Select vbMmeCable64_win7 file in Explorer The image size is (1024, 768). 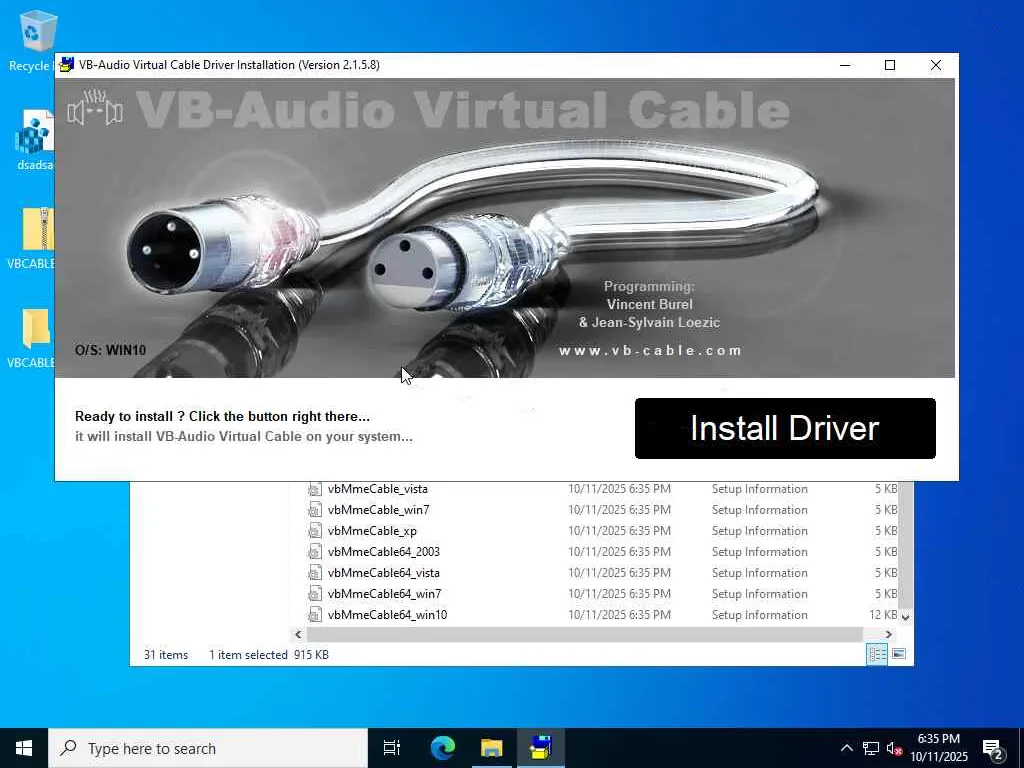tap(384, 594)
